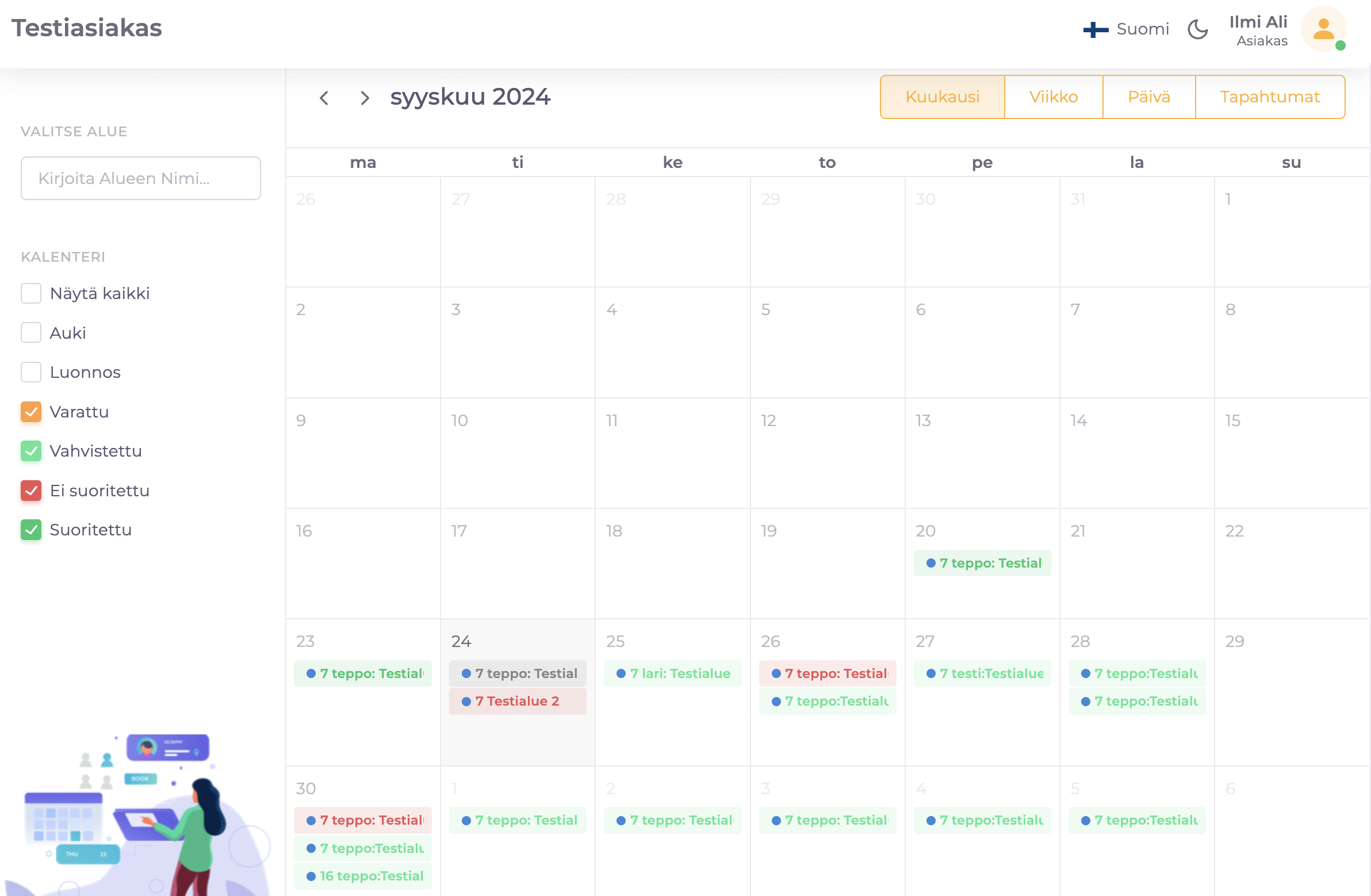The width and height of the screenshot is (1371, 896).
Task: Click the Finnish flag language icon
Action: (x=1095, y=29)
